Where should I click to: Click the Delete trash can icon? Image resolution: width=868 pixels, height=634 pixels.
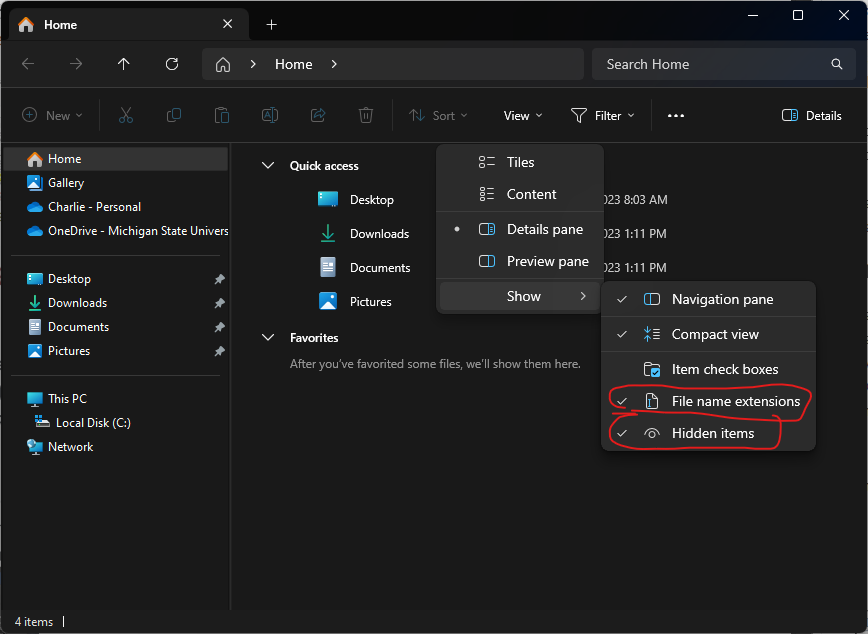366,116
